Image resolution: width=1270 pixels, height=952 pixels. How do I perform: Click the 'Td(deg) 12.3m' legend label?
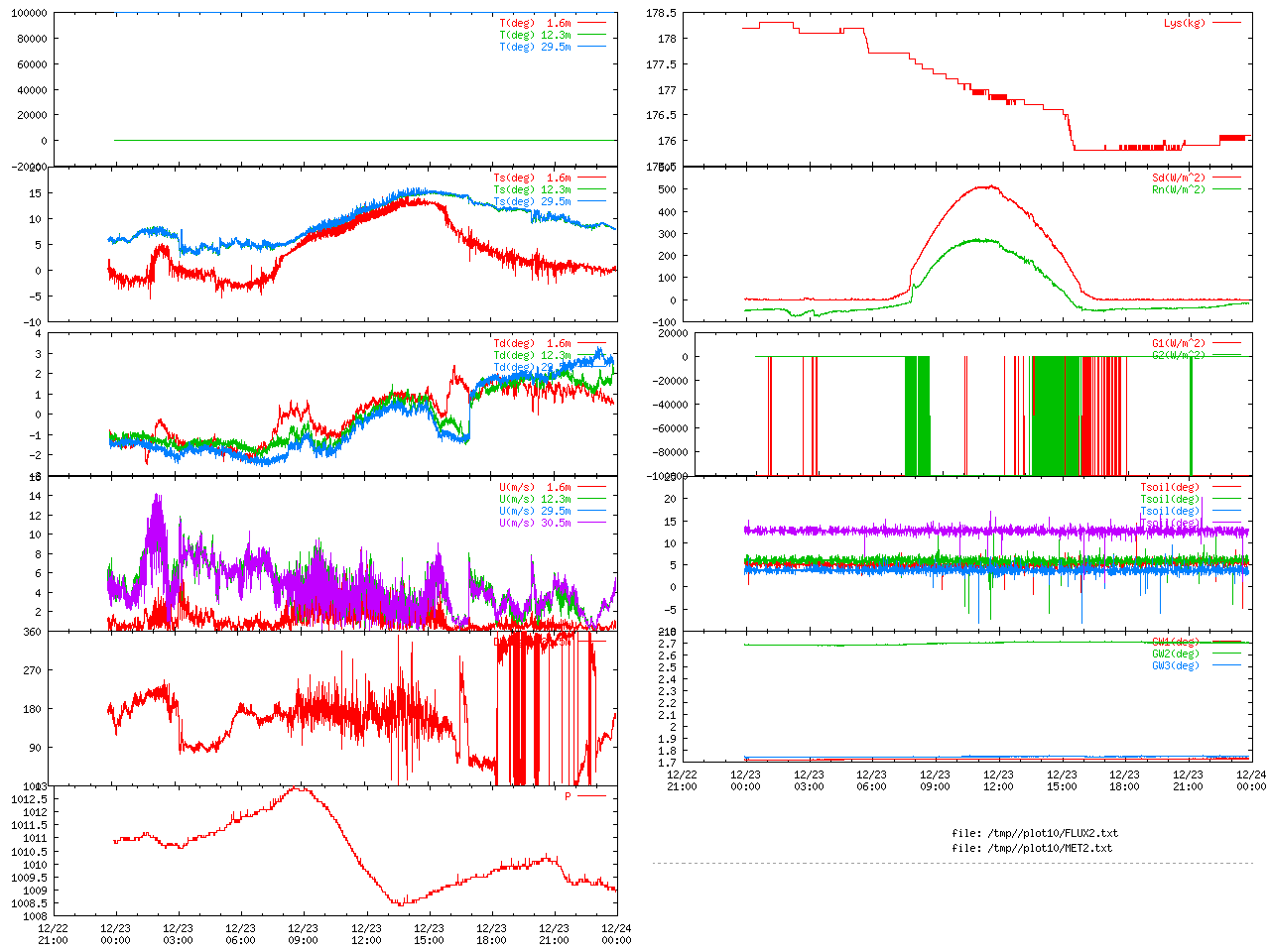pyautogui.click(x=532, y=356)
